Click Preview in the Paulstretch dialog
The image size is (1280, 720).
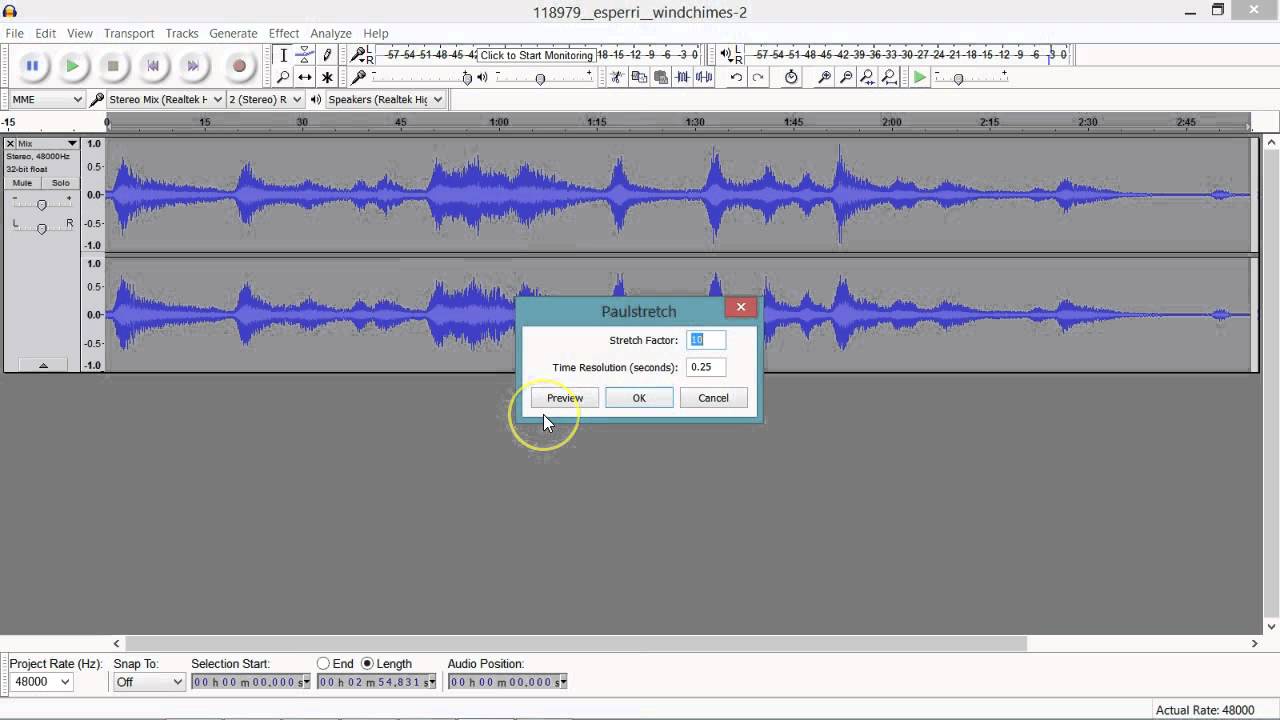click(565, 398)
